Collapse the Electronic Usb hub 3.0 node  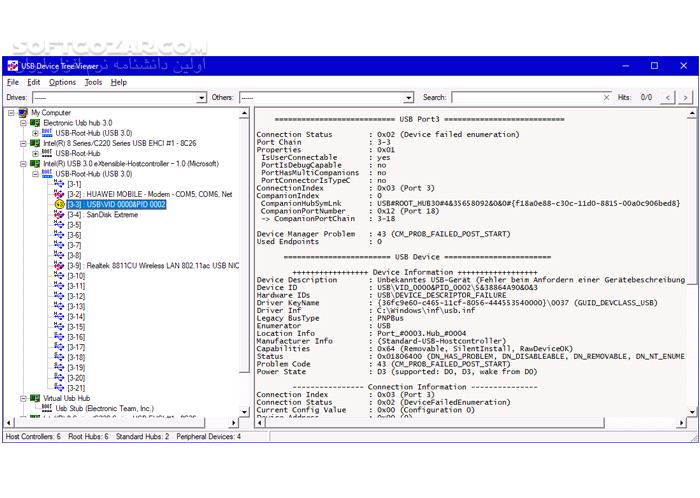pyautogui.click(x=23, y=123)
